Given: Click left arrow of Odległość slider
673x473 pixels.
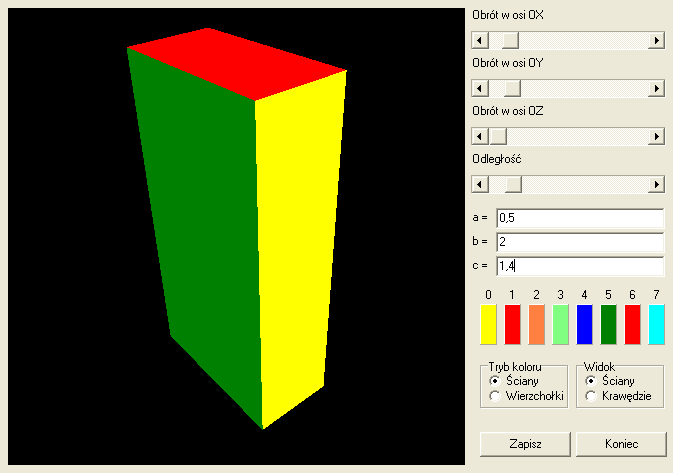Looking at the screenshot, I should [x=480, y=184].
